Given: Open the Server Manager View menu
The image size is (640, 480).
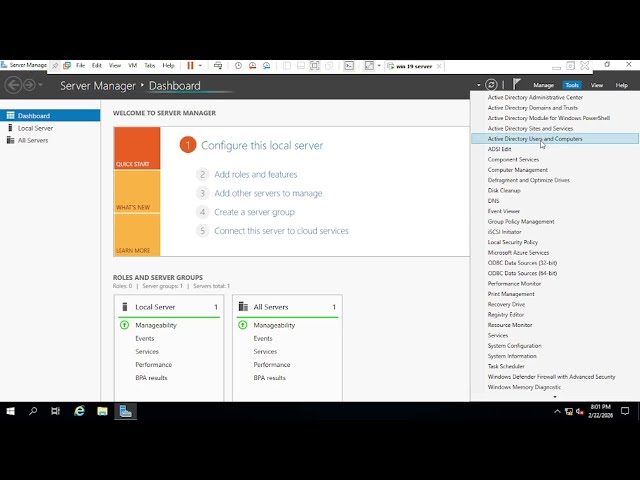Looking at the screenshot, I should coord(597,85).
